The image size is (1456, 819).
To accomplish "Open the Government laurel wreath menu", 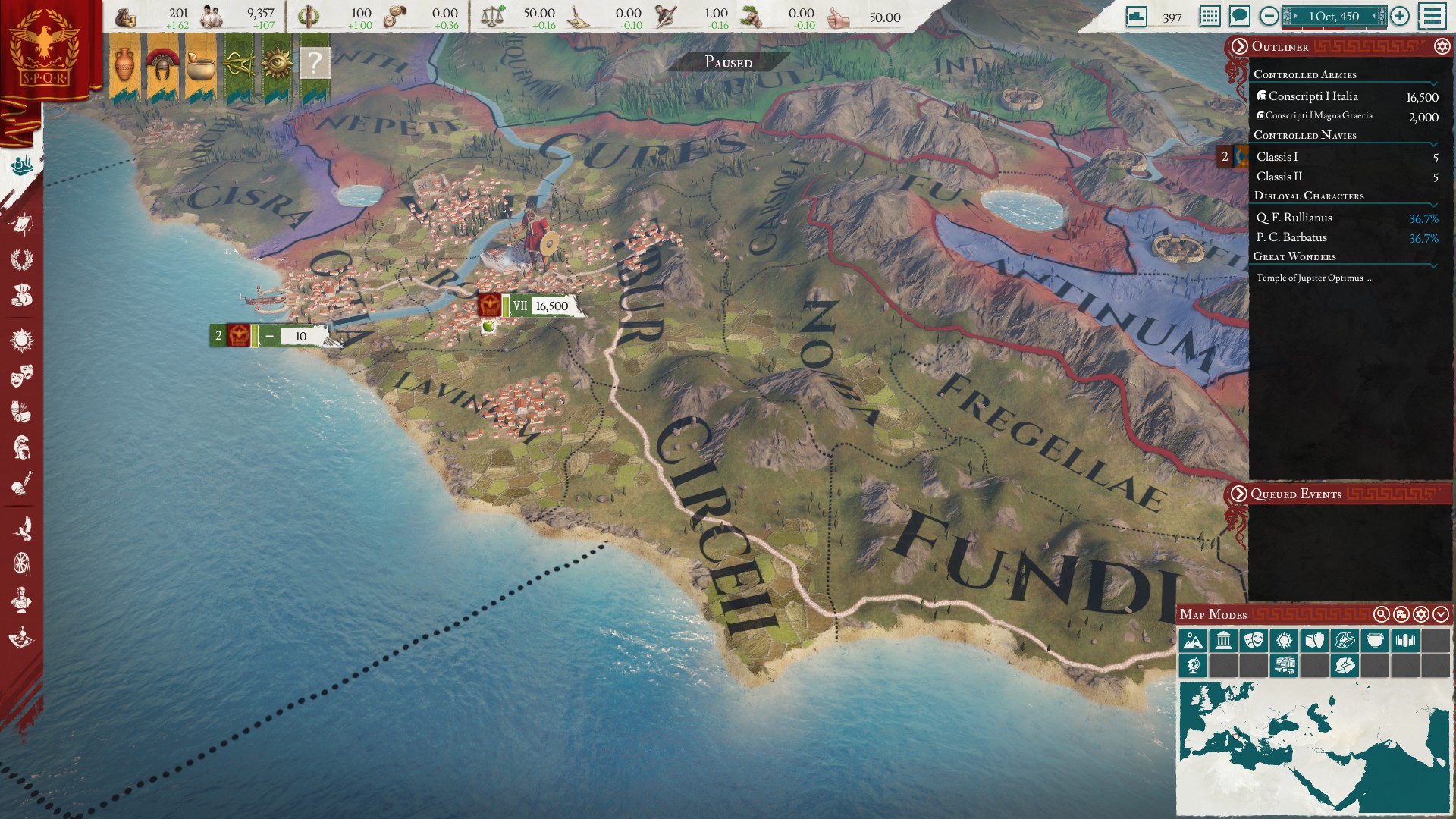I will 21,259.
